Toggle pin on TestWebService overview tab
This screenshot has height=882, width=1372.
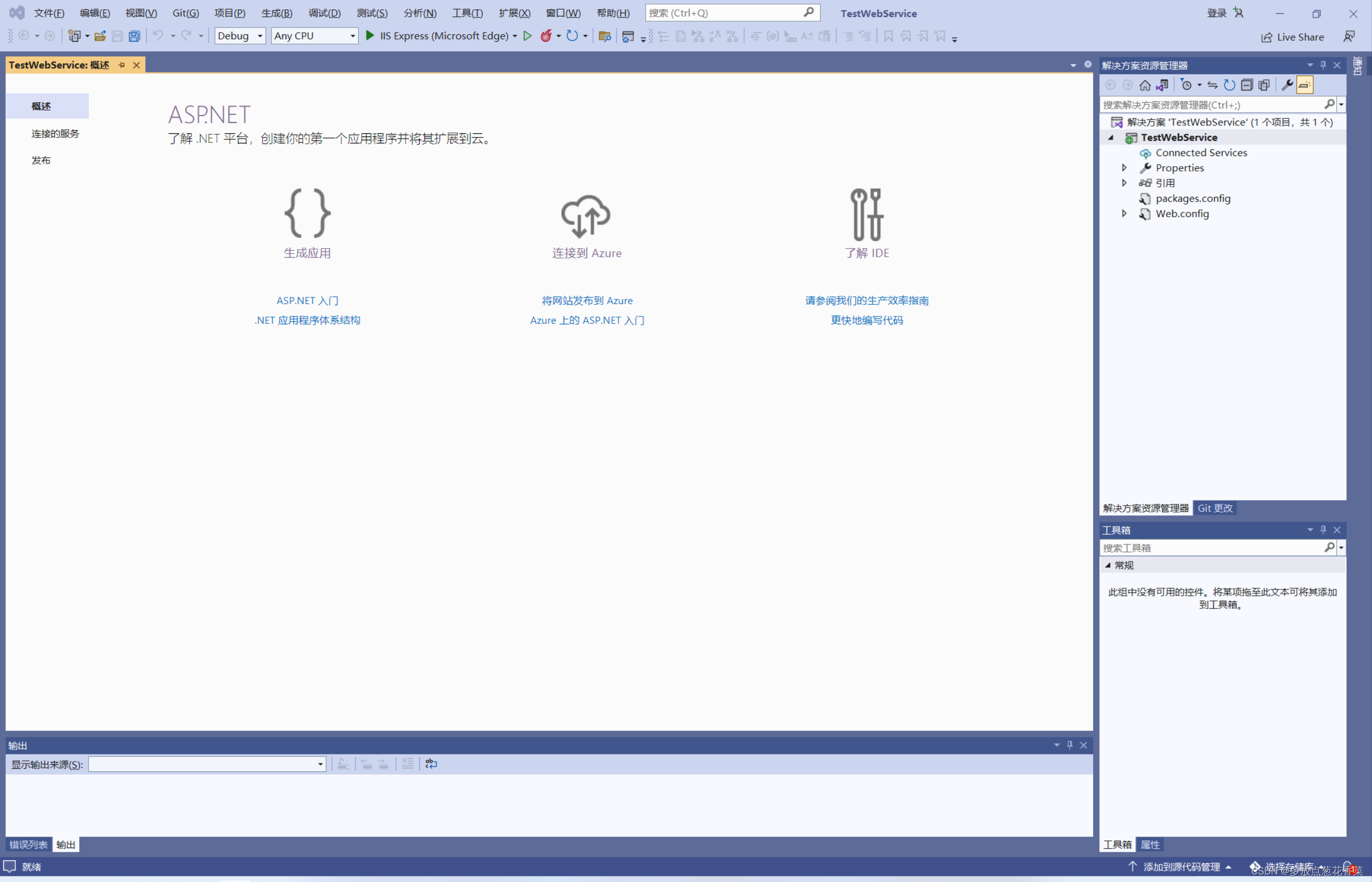[x=121, y=65]
